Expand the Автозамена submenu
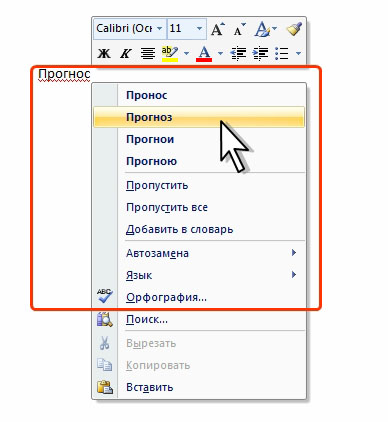This screenshot has width=388, height=422. [x=199, y=253]
